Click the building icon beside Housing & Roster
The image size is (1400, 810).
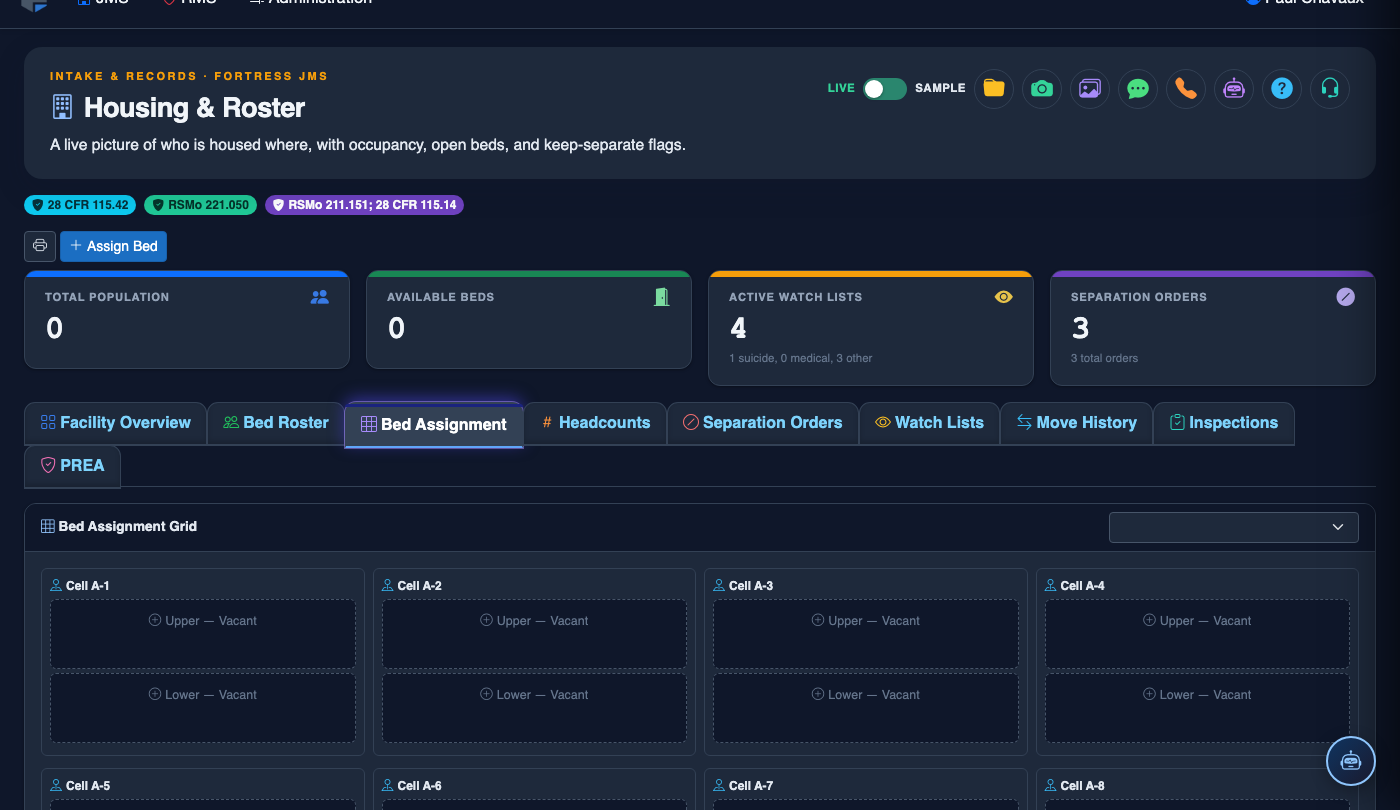click(x=62, y=106)
